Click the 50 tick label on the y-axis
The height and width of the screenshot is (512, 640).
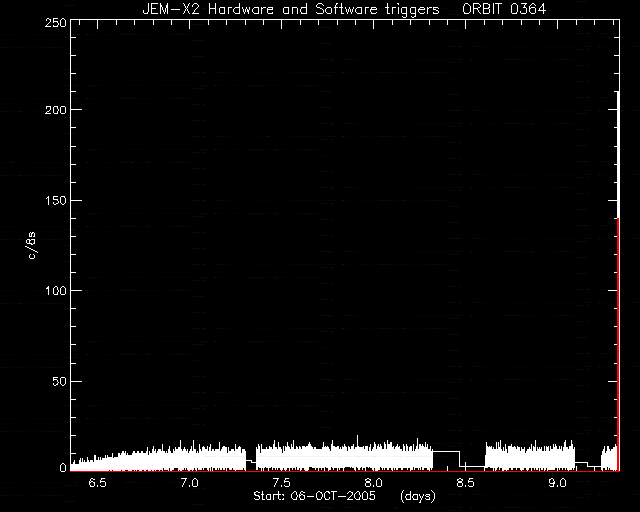pos(60,381)
